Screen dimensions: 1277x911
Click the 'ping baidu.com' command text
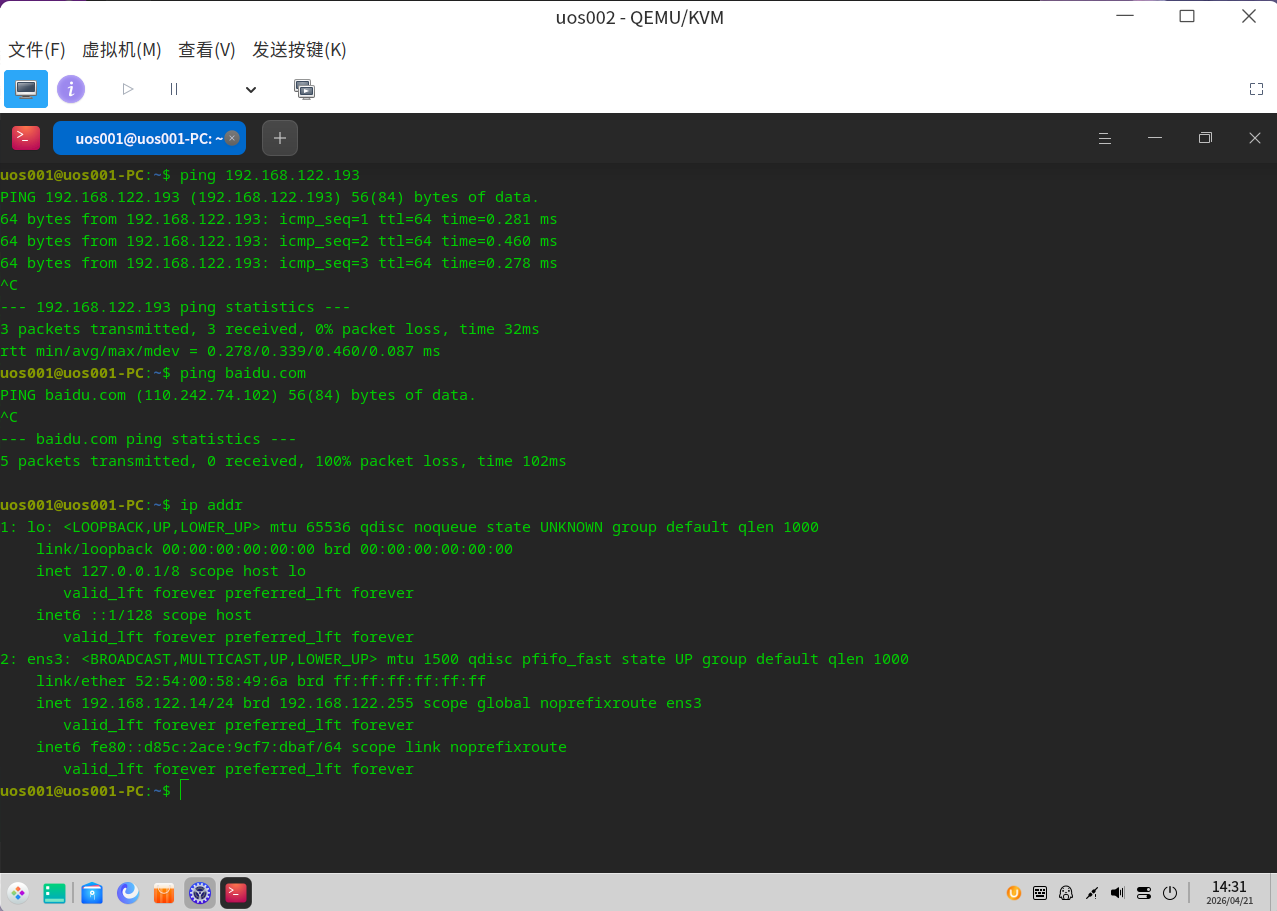pos(243,373)
